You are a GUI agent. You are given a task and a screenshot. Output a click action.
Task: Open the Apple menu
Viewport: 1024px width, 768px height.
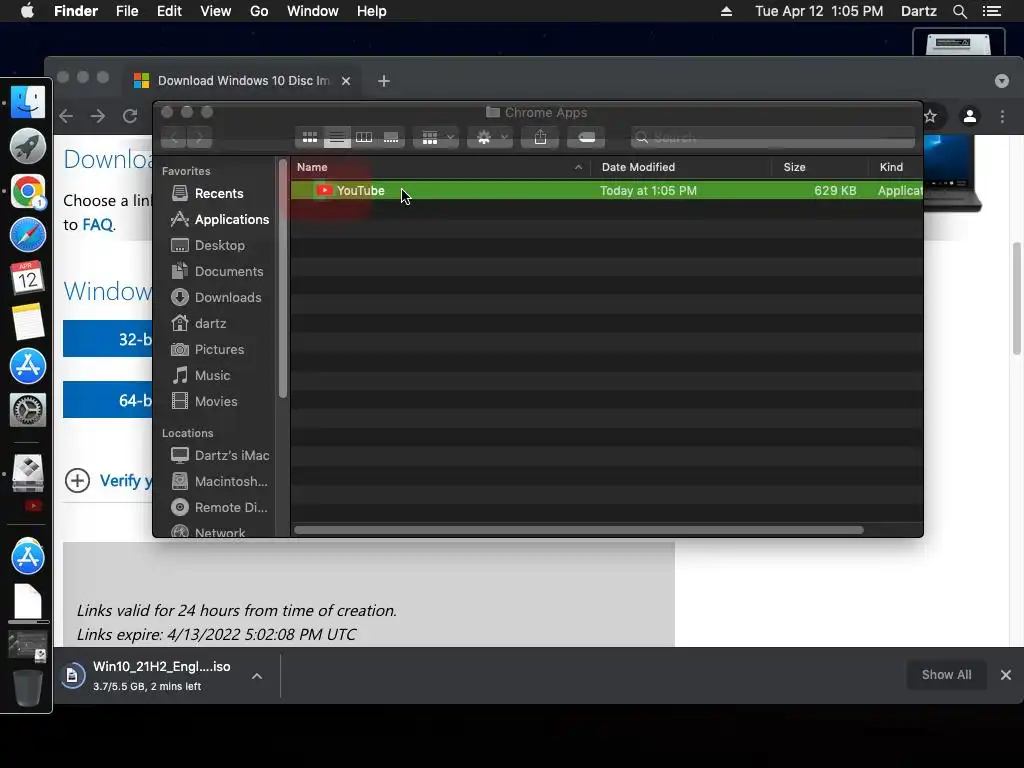point(27,11)
